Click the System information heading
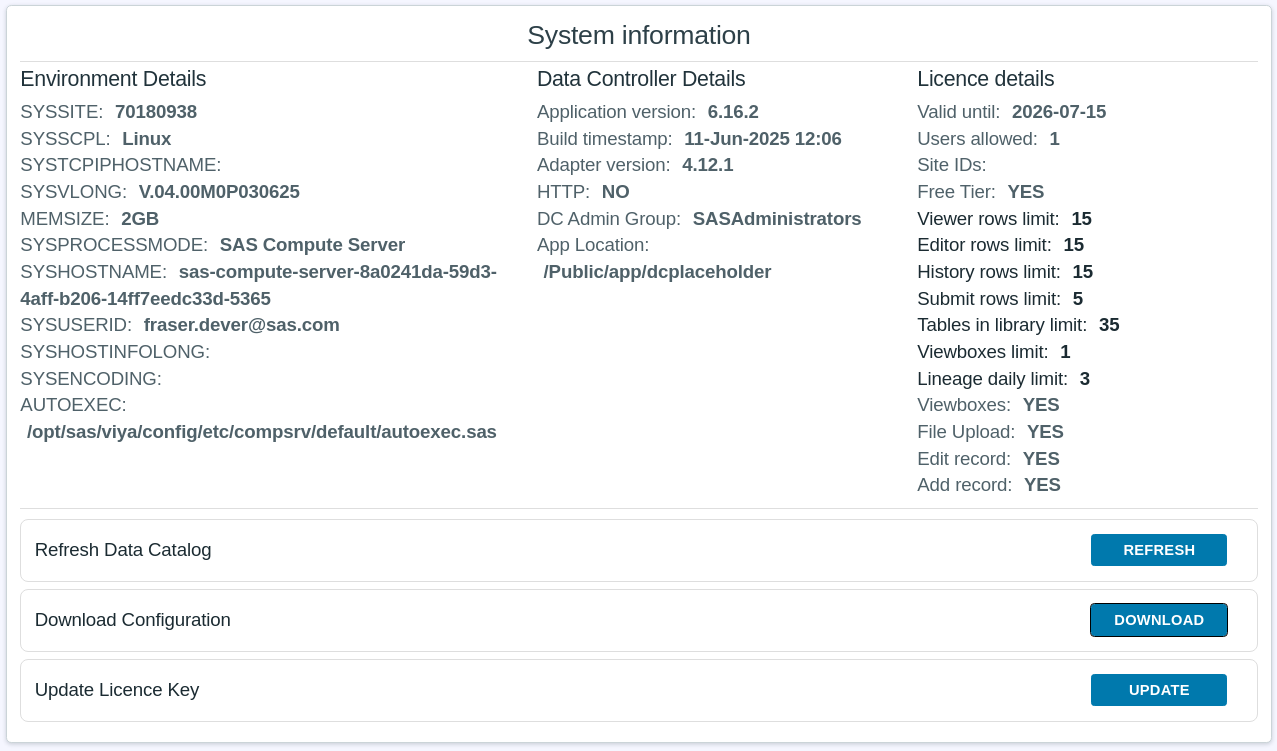The image size is (1277, 751). 638,35
